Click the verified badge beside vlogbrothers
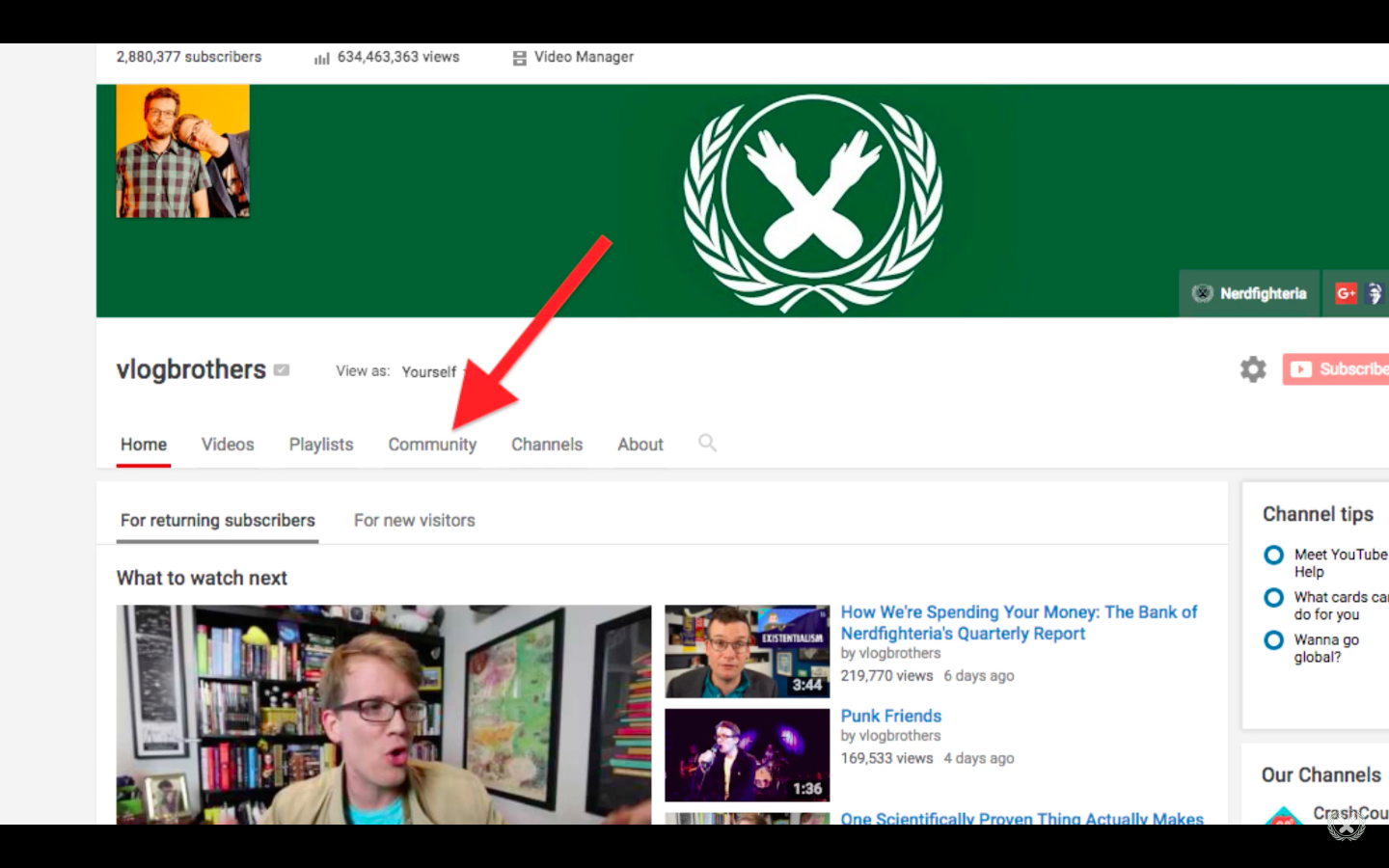Viewport: 1389px width, 868px height. click(282, 370)
